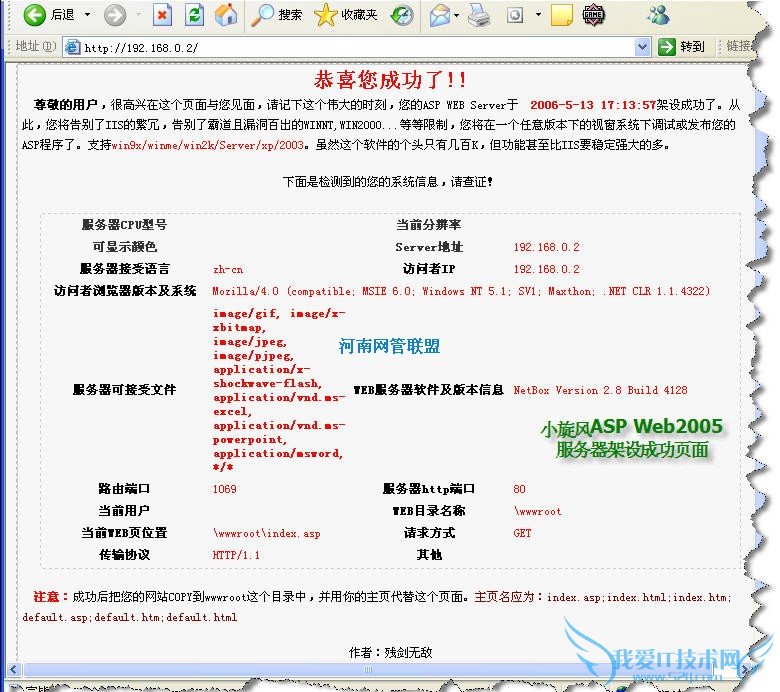Open the Messenger people icon
This screenshot has width=780, height=692.
coord(658,15)
